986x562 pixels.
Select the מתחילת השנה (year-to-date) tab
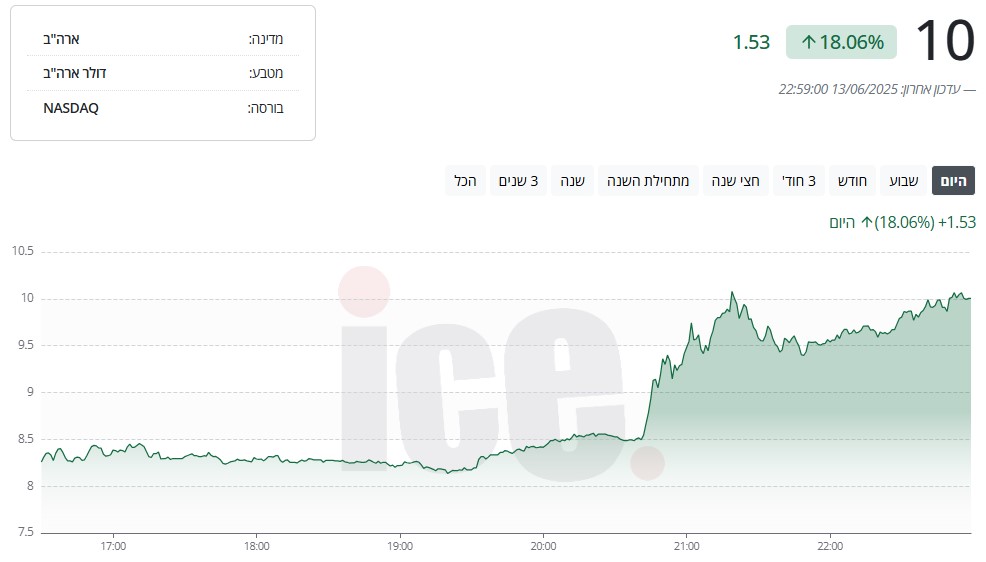[650, 181]
